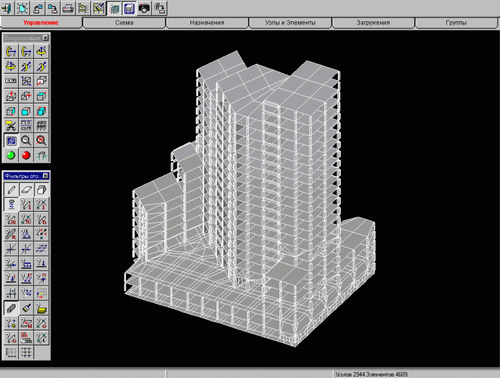Click the camera snapshot icon in top toolbar

click(x=144, y=8)
